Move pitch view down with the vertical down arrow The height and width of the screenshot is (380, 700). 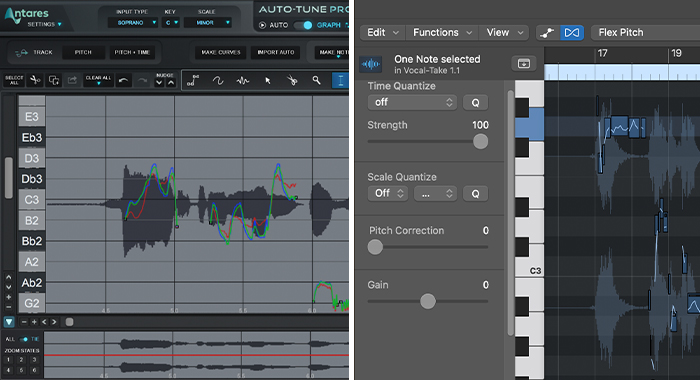pos(8,287)
